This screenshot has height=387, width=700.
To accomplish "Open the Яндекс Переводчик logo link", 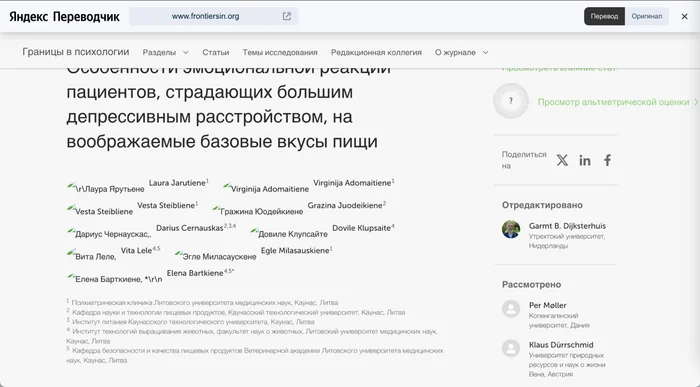I will click(x=64, y=17).
